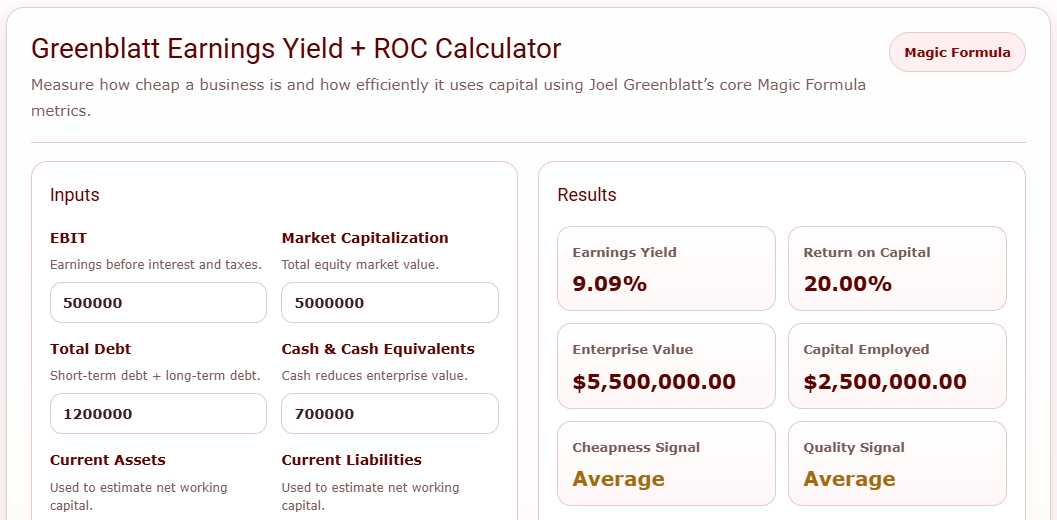Select the Total Debt input box
This screenshot has height=520, width=1057.
pos(158,414)
